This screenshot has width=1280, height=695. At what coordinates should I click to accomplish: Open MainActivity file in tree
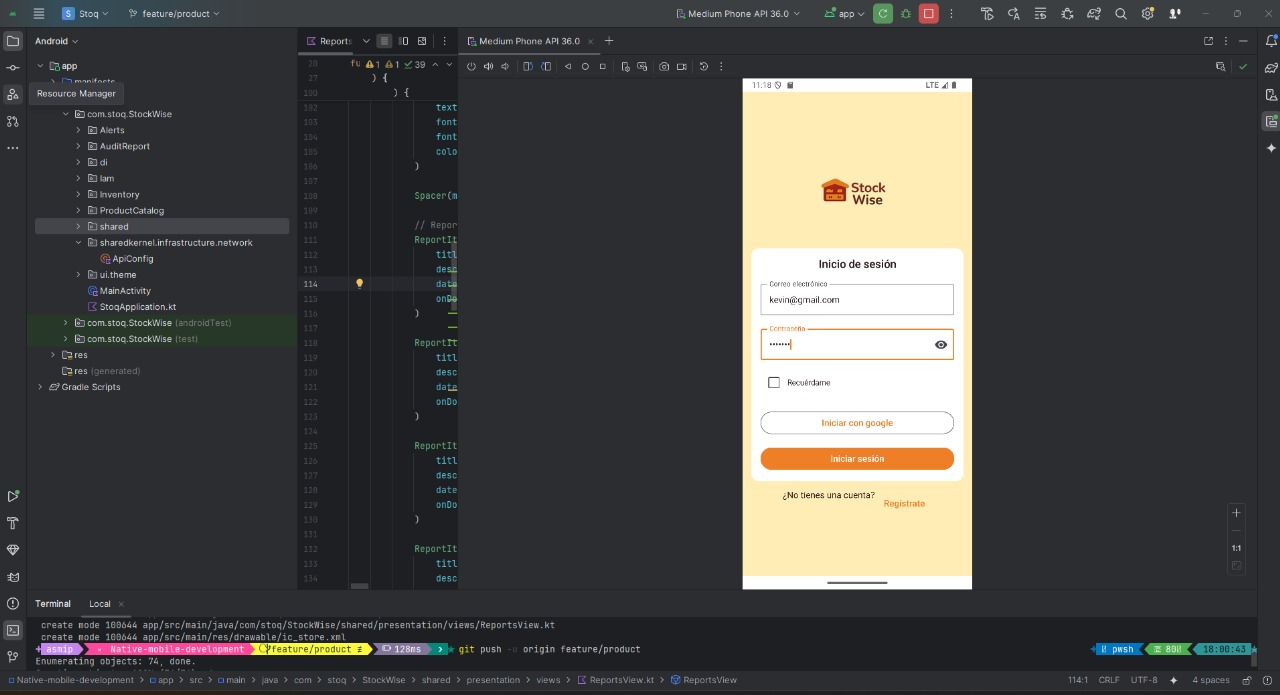coord(125,291)
